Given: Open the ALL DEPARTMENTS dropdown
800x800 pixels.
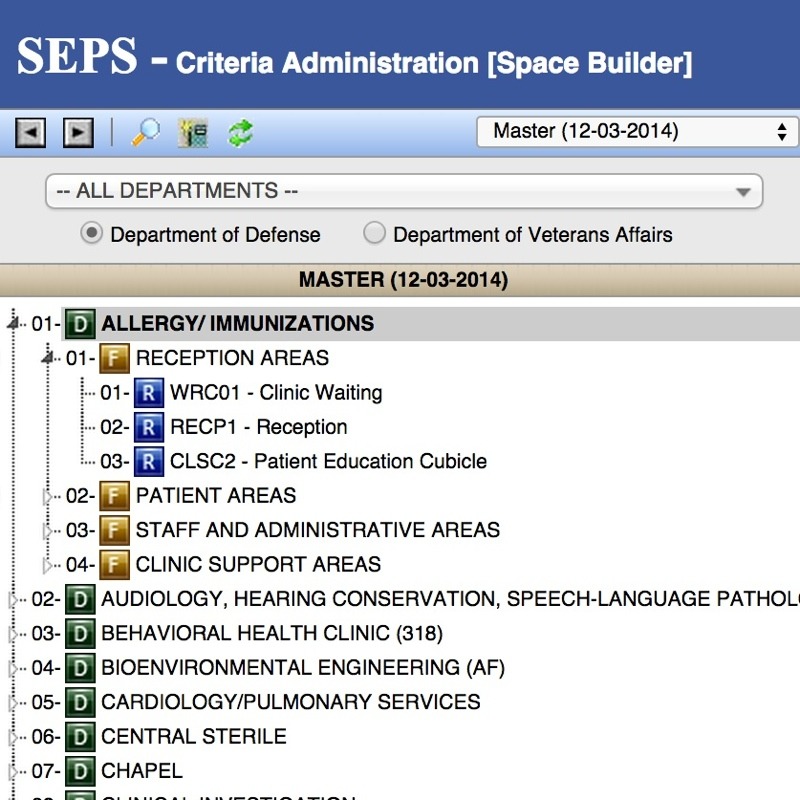Looking at the screenshot, I should click(x=404, y=191).
